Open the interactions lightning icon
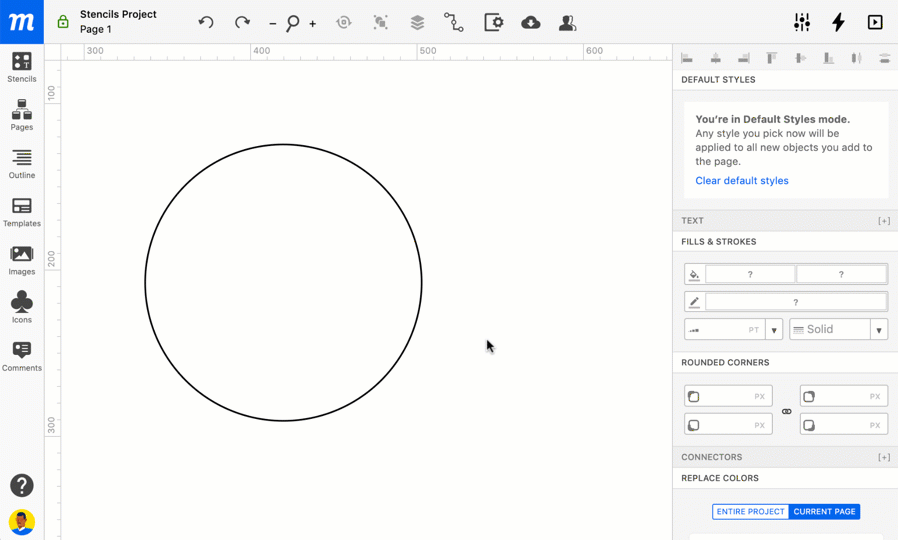This screenshot has width=898, height=540. [x=838, y=22]
